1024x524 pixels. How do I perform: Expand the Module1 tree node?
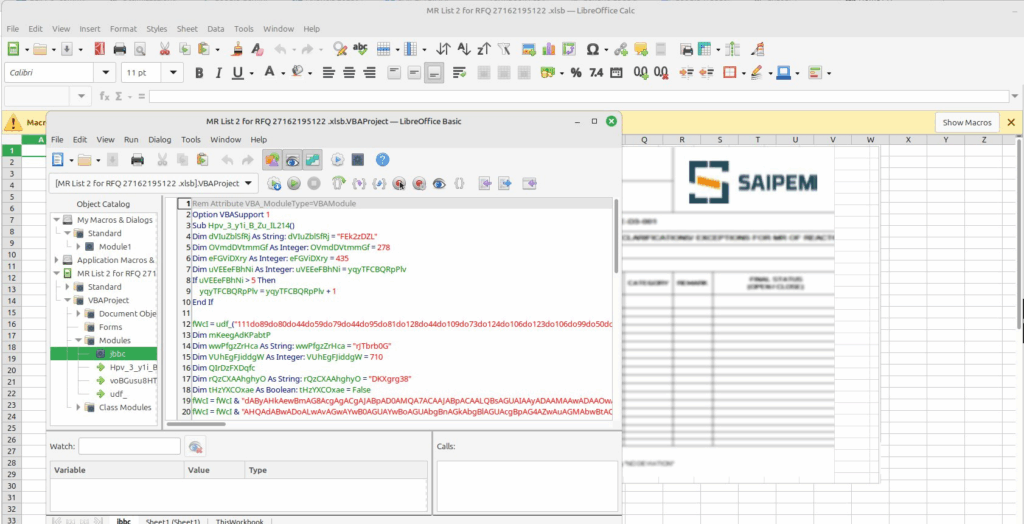(79, 246)
